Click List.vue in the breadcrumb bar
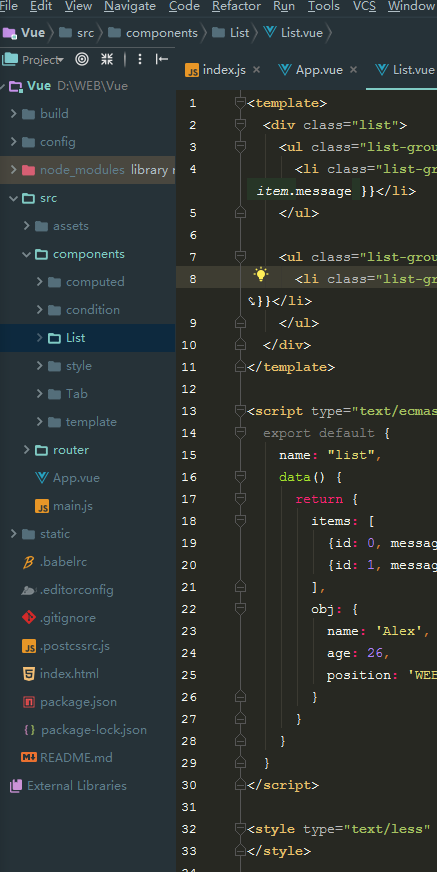437x872 pixels. (294, 33)
